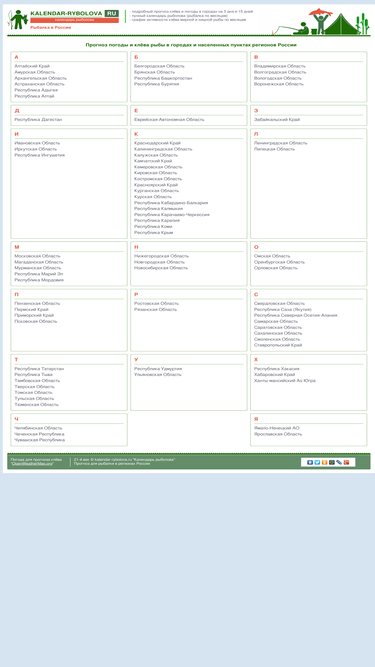375x667 pixels.
Task: Open Алтайский Край region link
Action: [32, 66]
